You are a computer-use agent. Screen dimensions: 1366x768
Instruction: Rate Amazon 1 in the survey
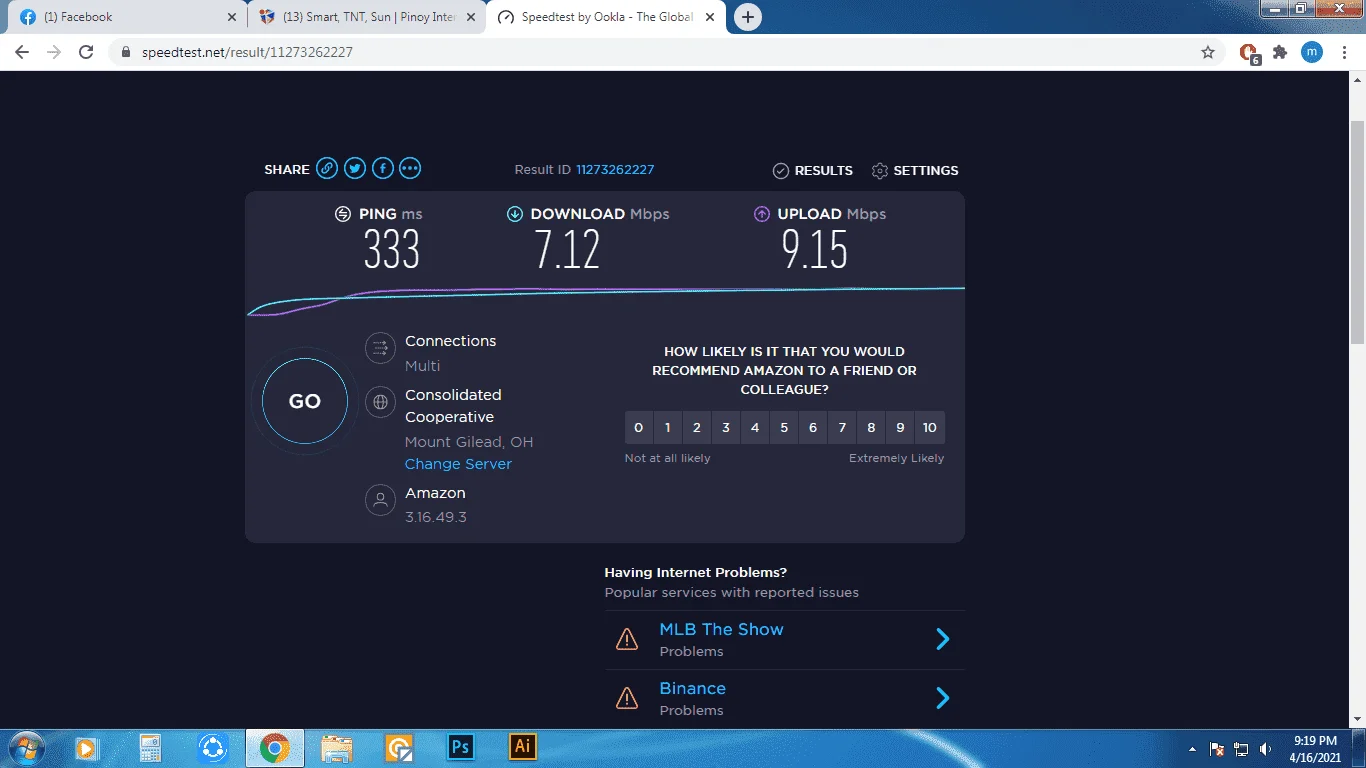point(668,427)
